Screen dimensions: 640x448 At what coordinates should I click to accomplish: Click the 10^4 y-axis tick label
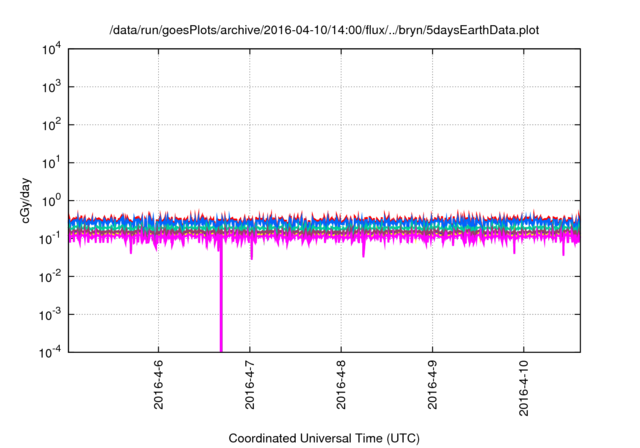[x=51, y=49]
